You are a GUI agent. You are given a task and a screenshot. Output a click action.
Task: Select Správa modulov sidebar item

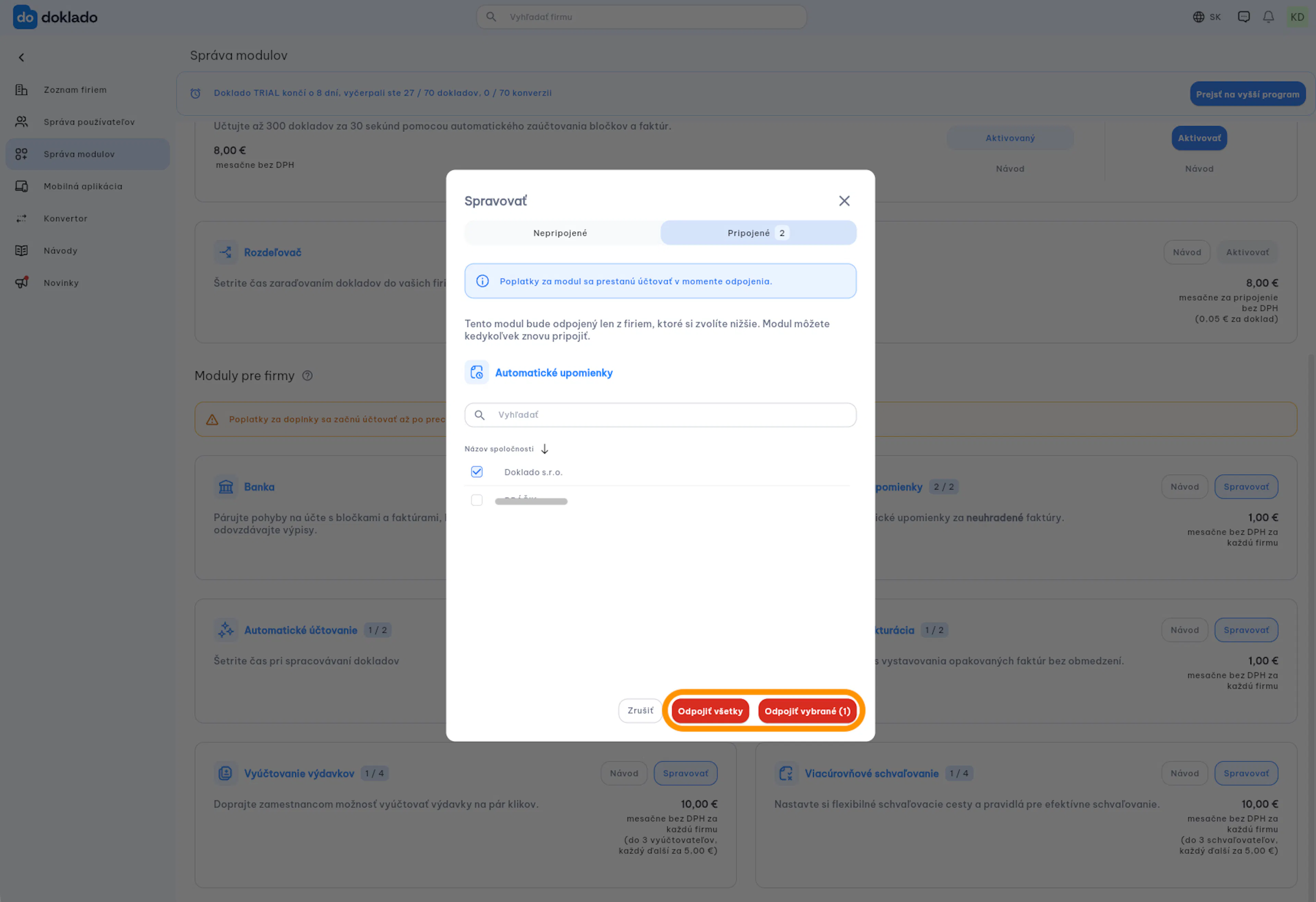point(88,154)
